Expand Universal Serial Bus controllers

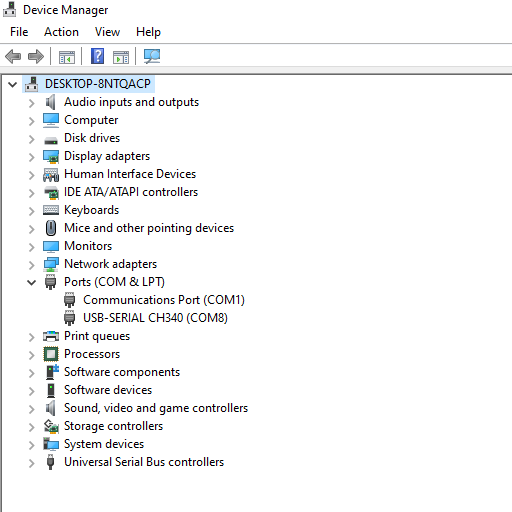click(31, 463)
